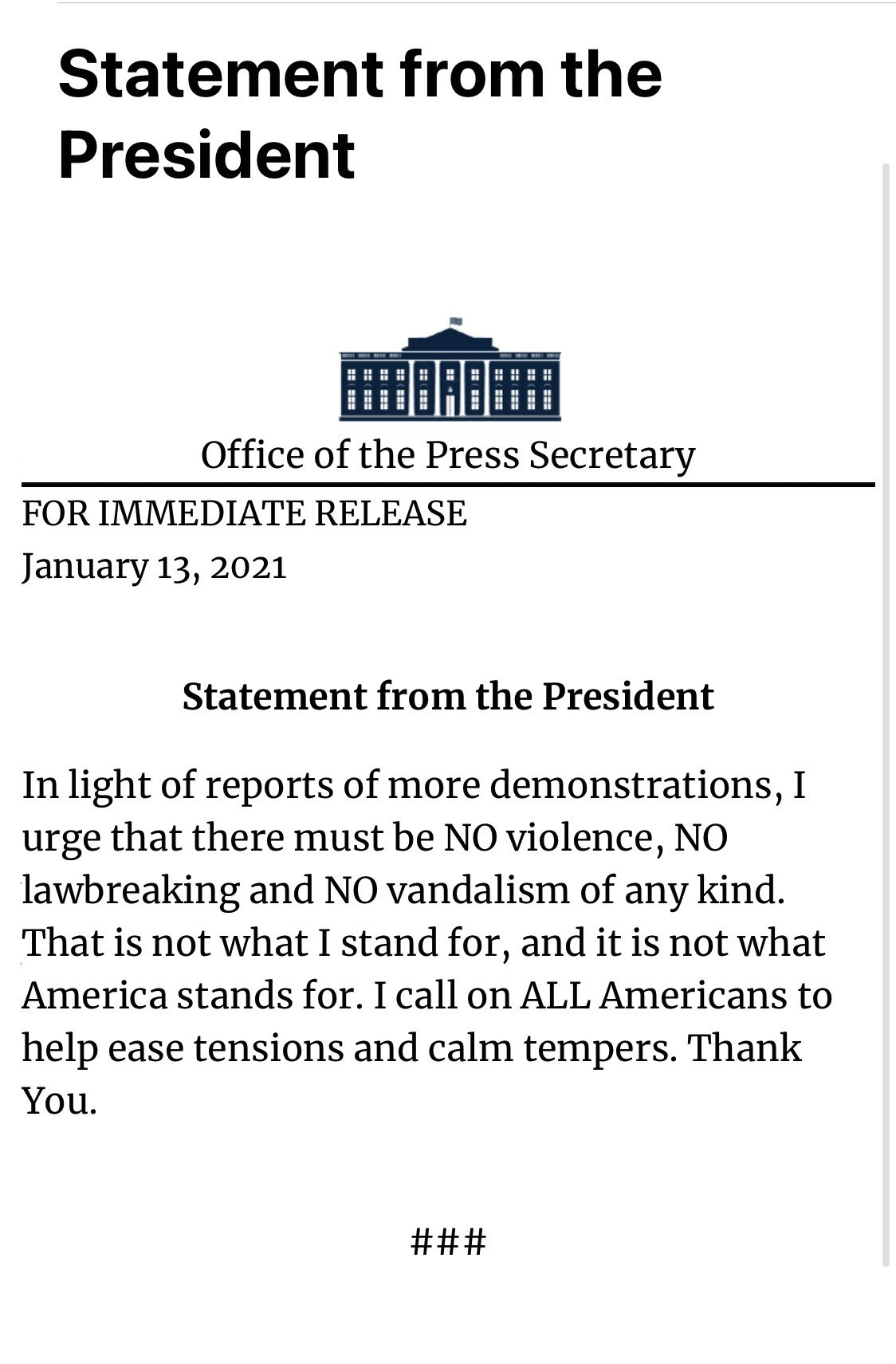The width and height of the screenshot is (896, 1364).
Task: Click the "FOR IMMEDIATE RELEASE" line
Action: (x=244, y=513)
